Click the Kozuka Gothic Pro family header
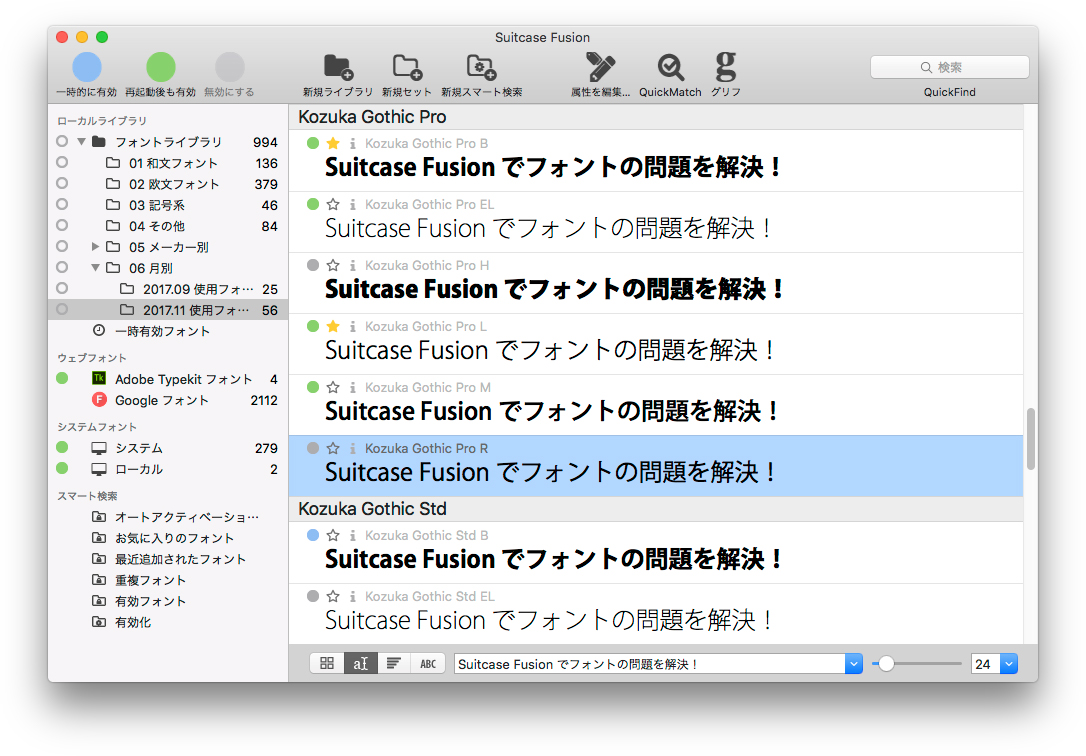 click(x=656, y=117)
